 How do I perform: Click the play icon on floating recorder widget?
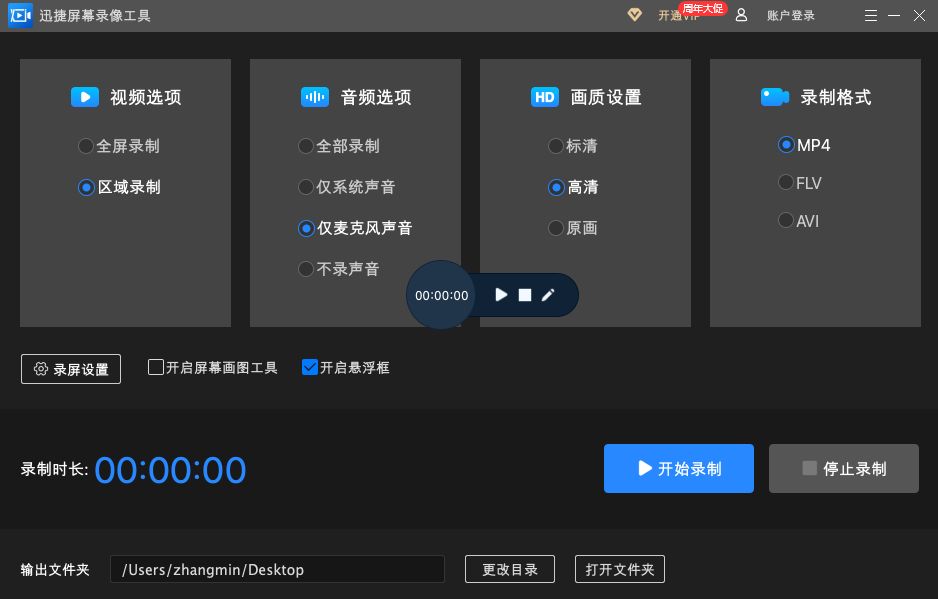[x=502, y=295]
